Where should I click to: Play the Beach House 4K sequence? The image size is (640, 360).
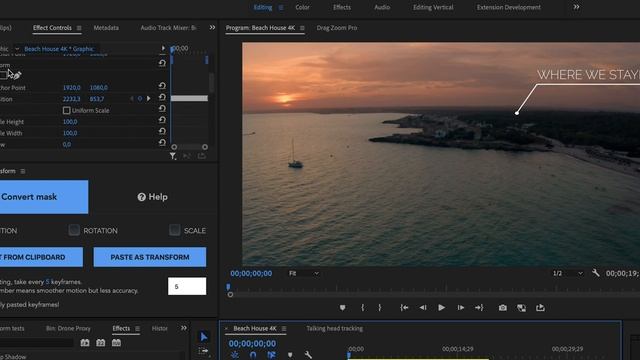click(442, 308)
